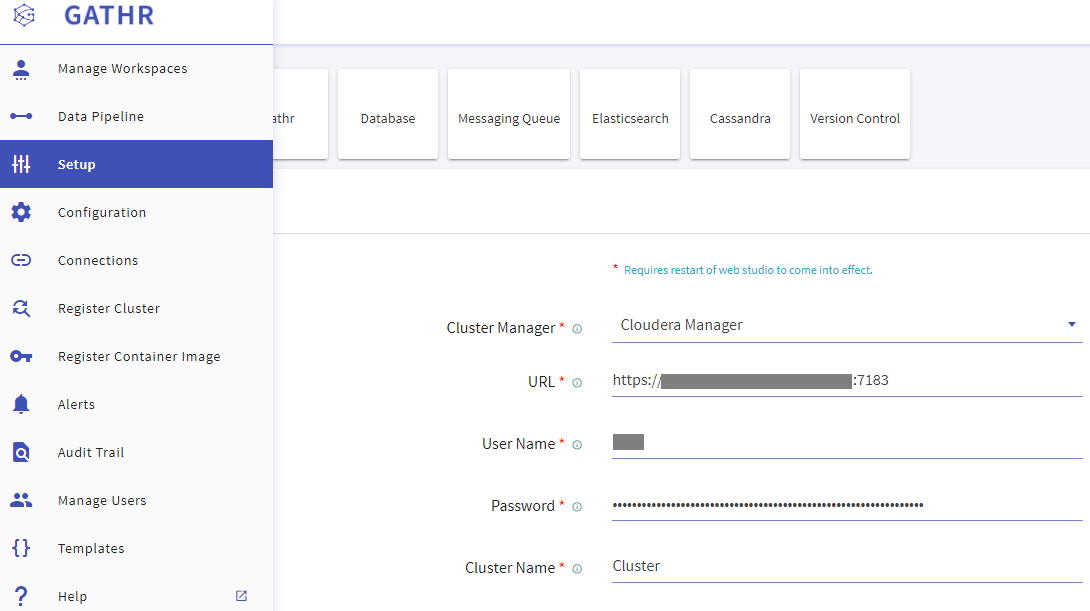The width and height of the screenshot is (1090, 611).
Task: Click the info icon beside URL
Action: [577, 383]
